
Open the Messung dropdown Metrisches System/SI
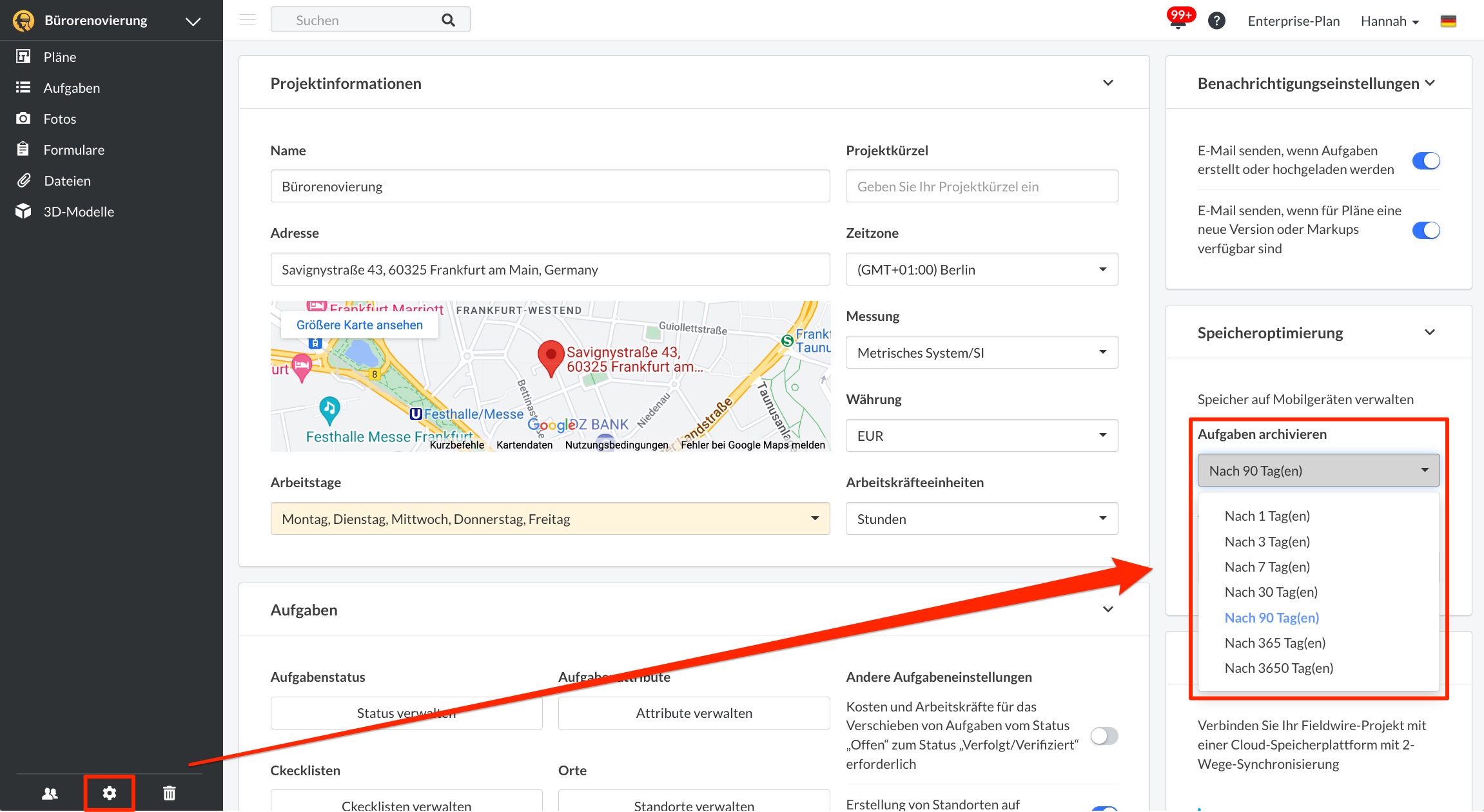pyautogui.click(x=981, y=353)
